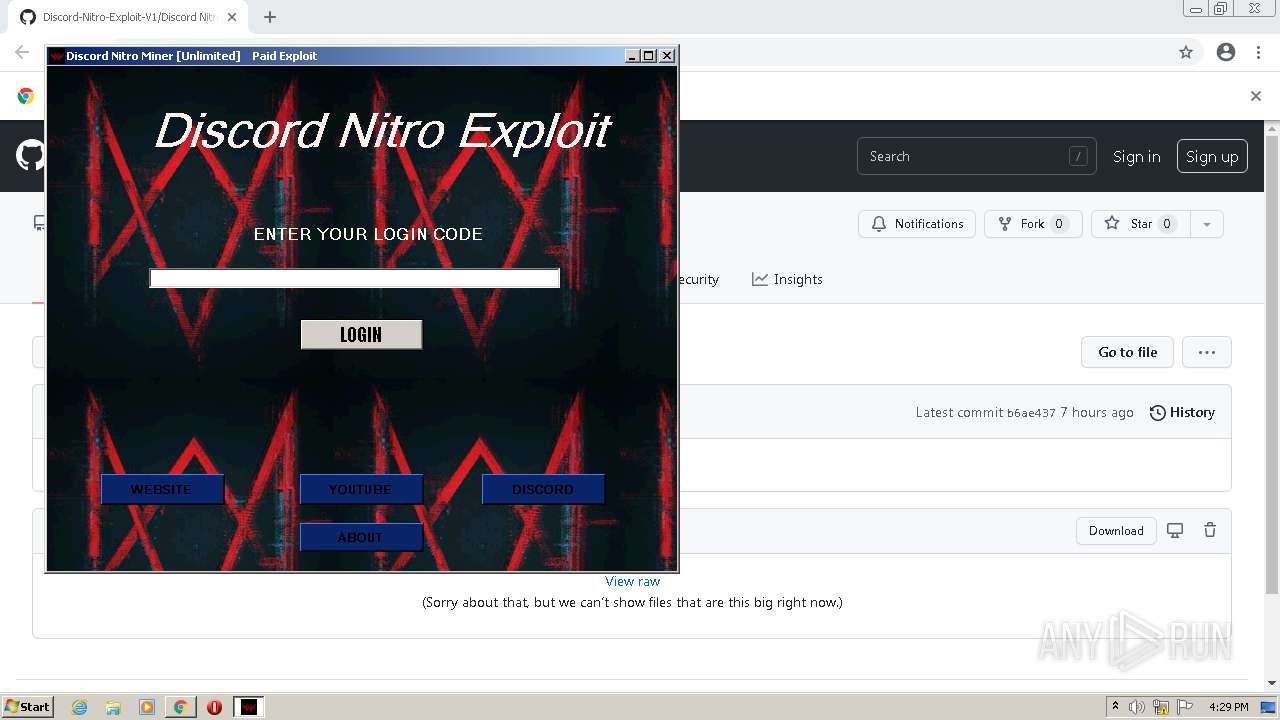Screen dimensions: 1280x720
Task: Open the three-dots more options button
Action: [x=1207, y=352]
